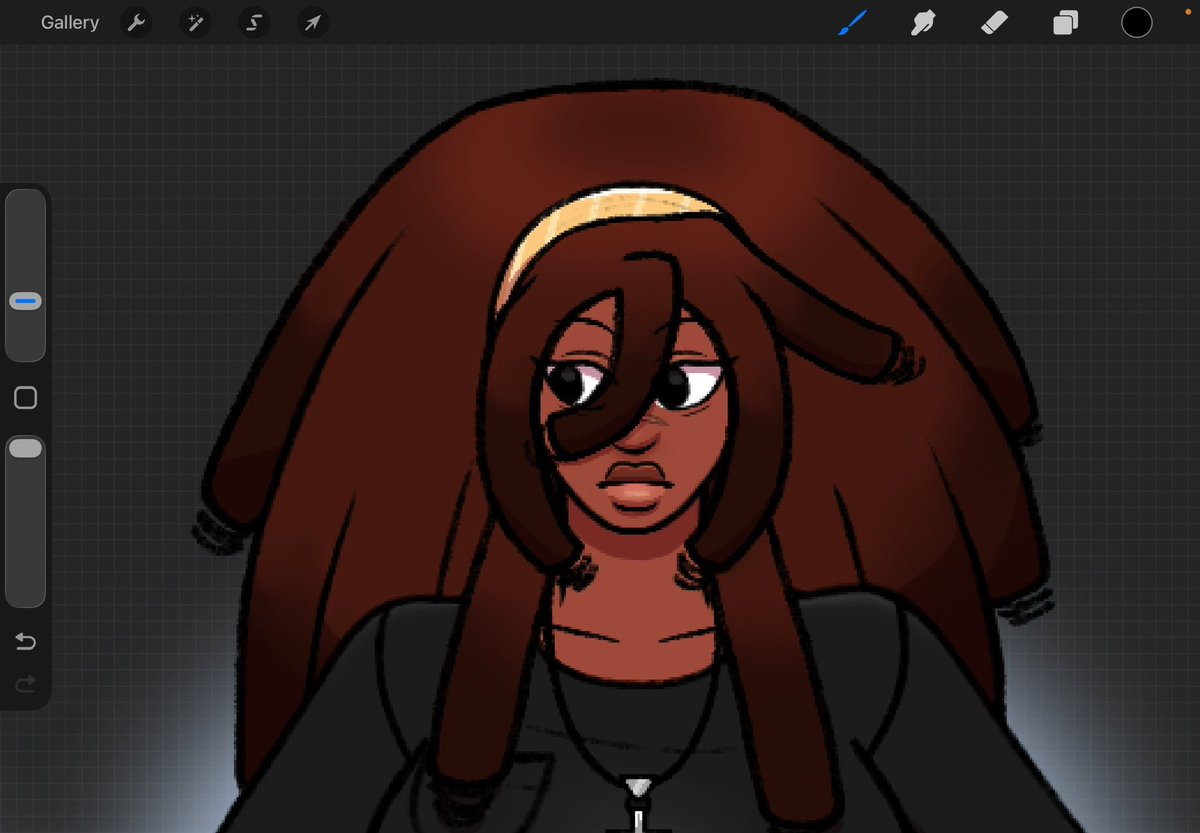Open the Actions wrench menu

tap(136, 23)
